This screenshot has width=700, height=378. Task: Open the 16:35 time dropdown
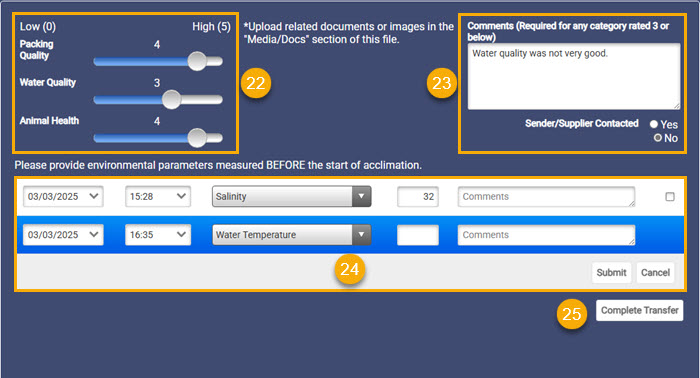pyautogui.click(x=158, y=235)
